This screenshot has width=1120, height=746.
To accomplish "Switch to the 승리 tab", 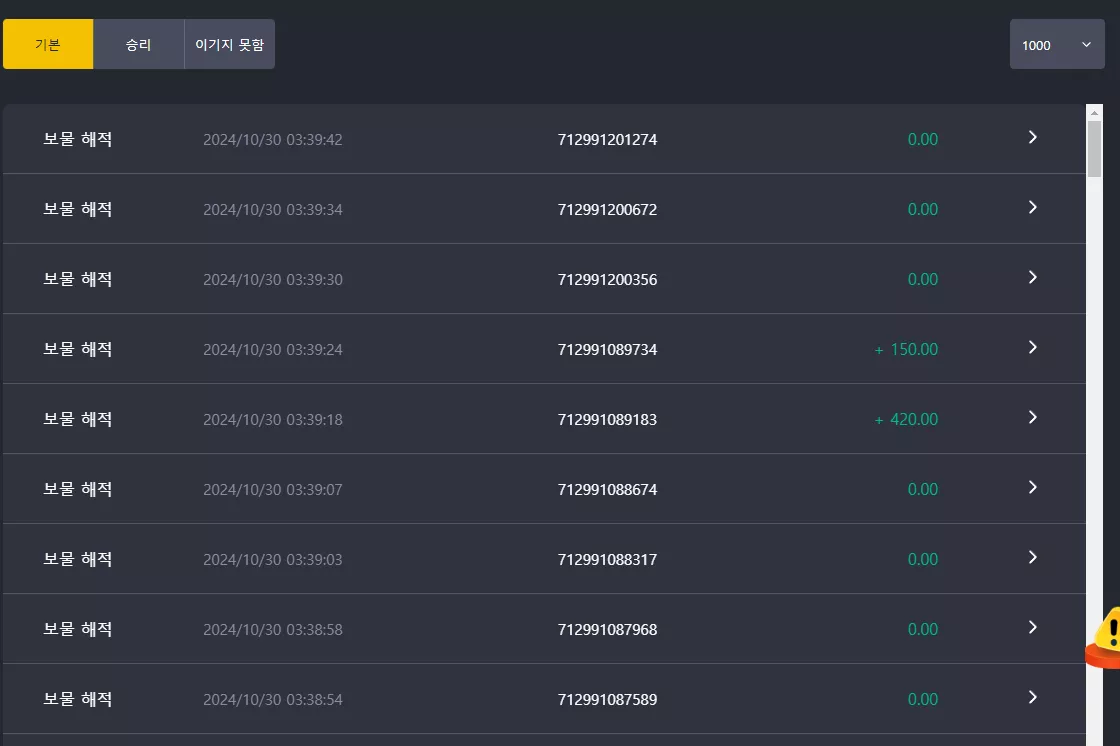I will pyautogui.click(x=139, y=44).
